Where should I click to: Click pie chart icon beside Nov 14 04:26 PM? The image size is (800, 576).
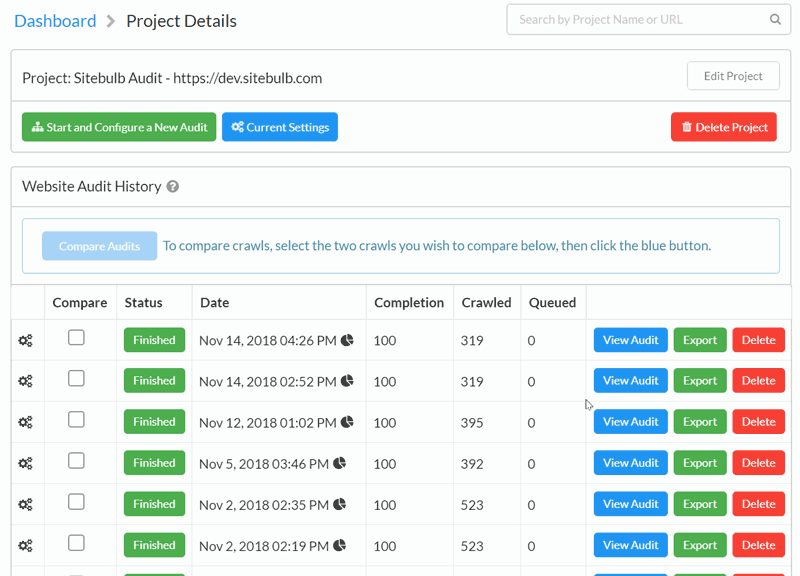point(347,340)
